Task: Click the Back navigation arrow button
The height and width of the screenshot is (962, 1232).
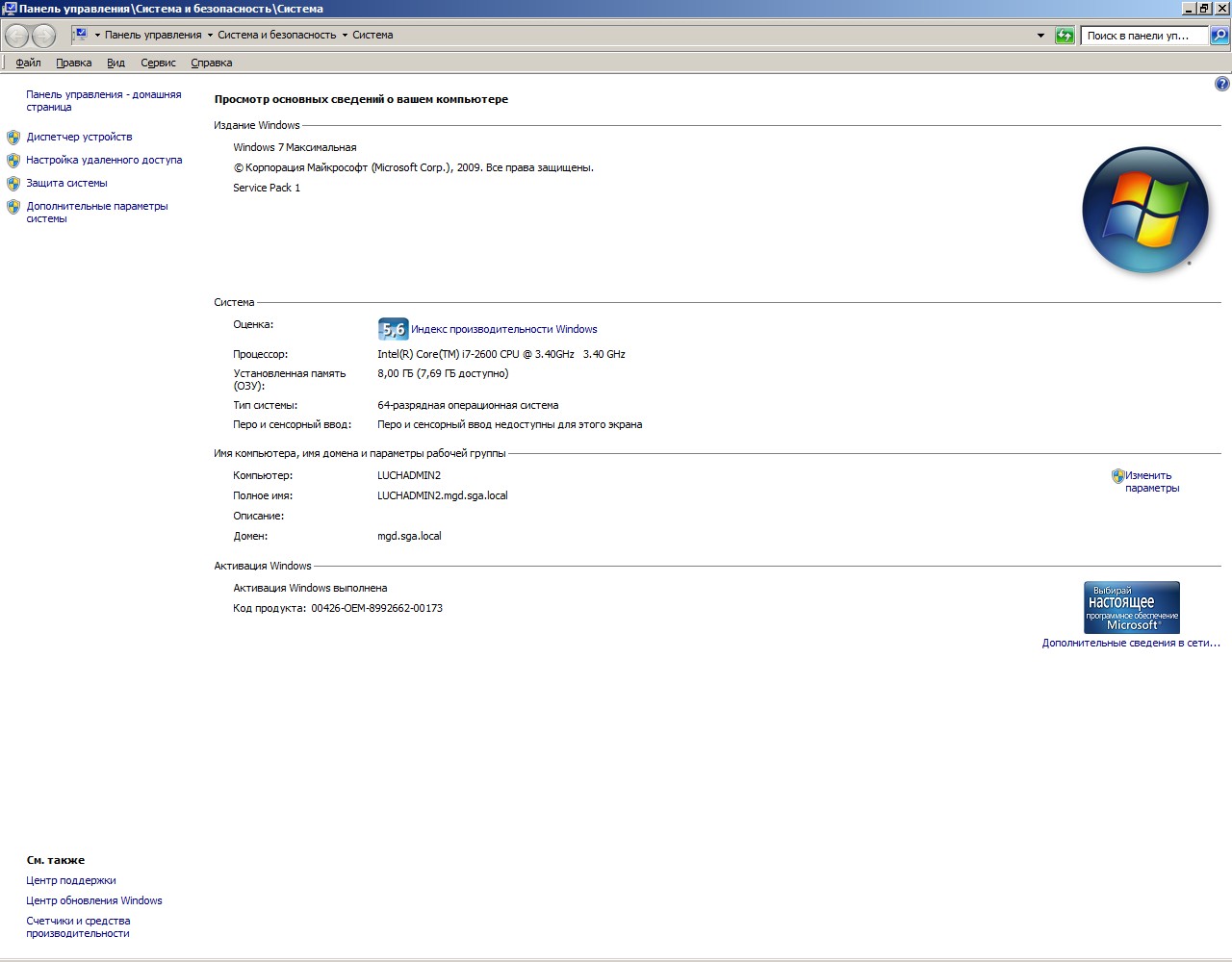Action: click(x=17, y=36)
